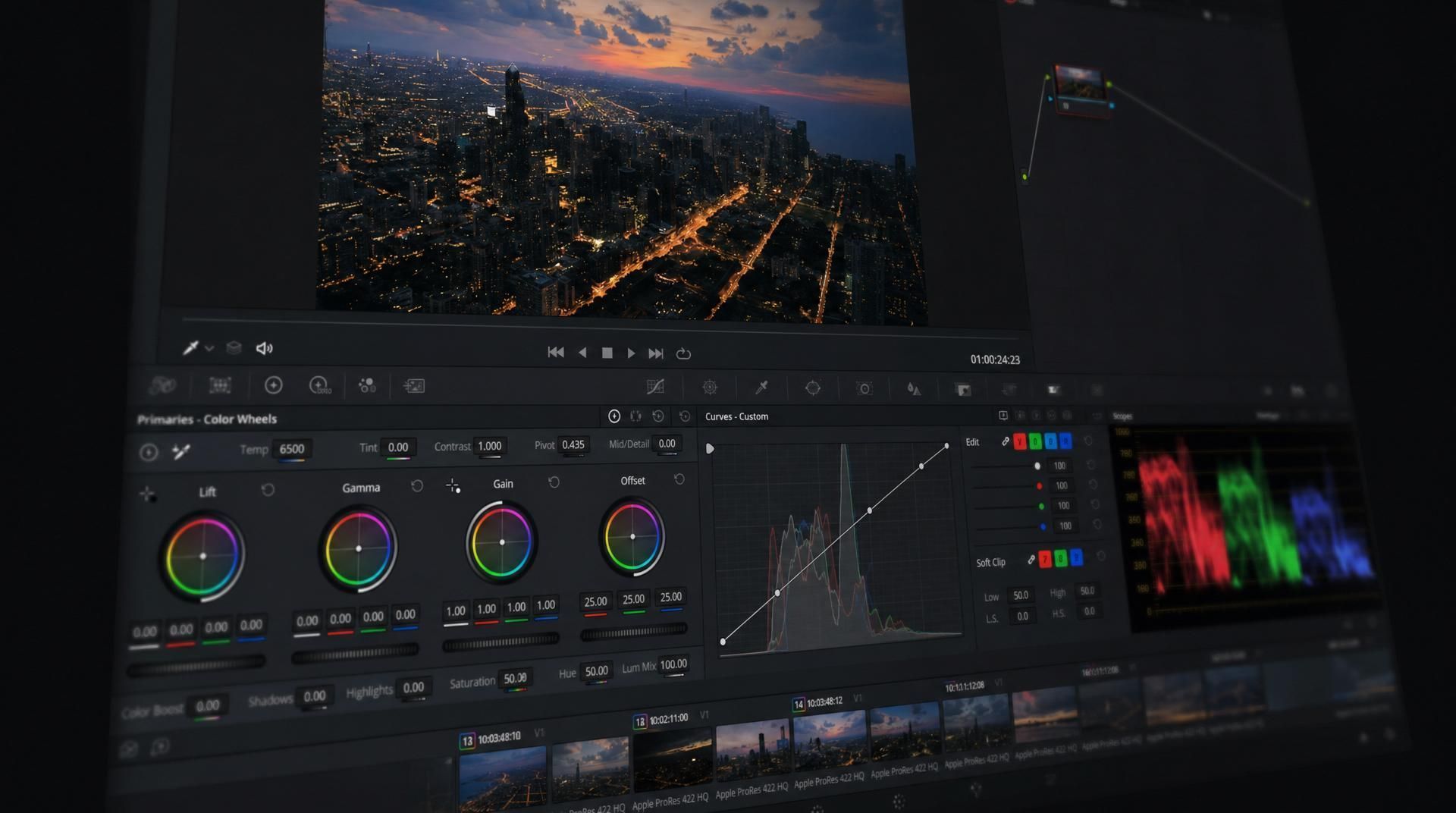Screen dimensions: 1456x813
Task: Toggle the Soft Clip link icon
Action: [1031, 560]
